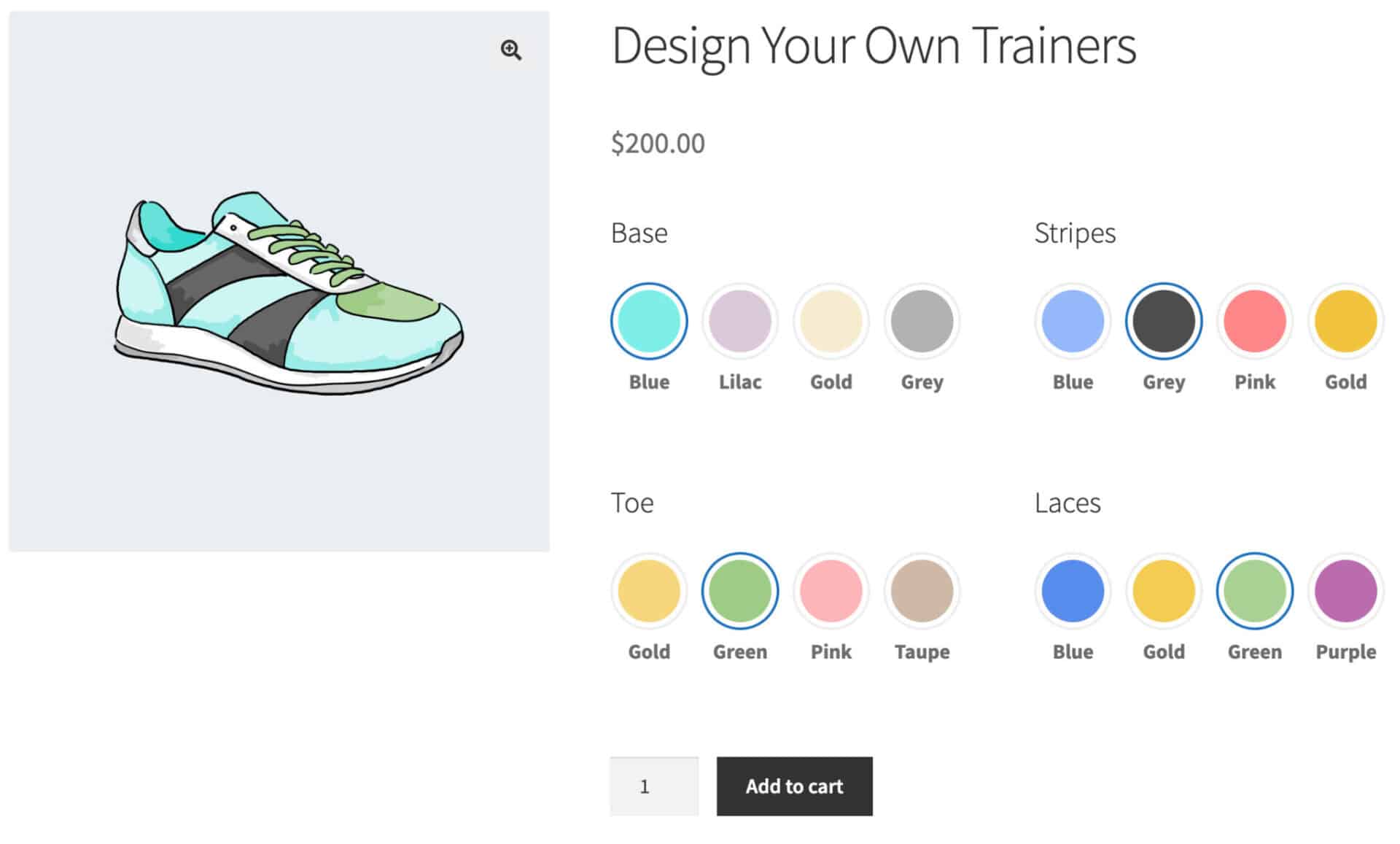
Task: Pick Pink for the Stripes
Action: 1254,321
